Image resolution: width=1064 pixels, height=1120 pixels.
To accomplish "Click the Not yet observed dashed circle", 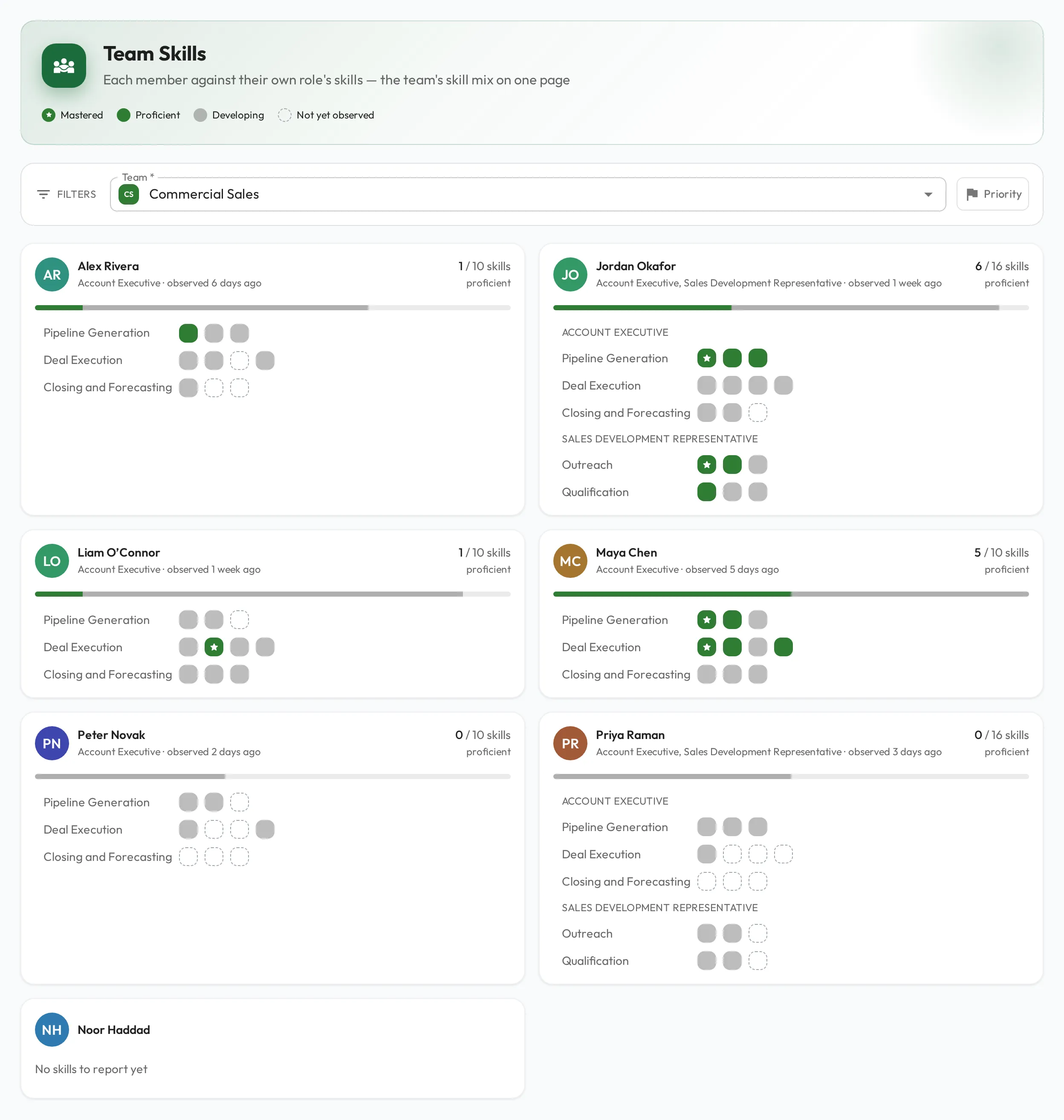I will click(x=285, y=115).
